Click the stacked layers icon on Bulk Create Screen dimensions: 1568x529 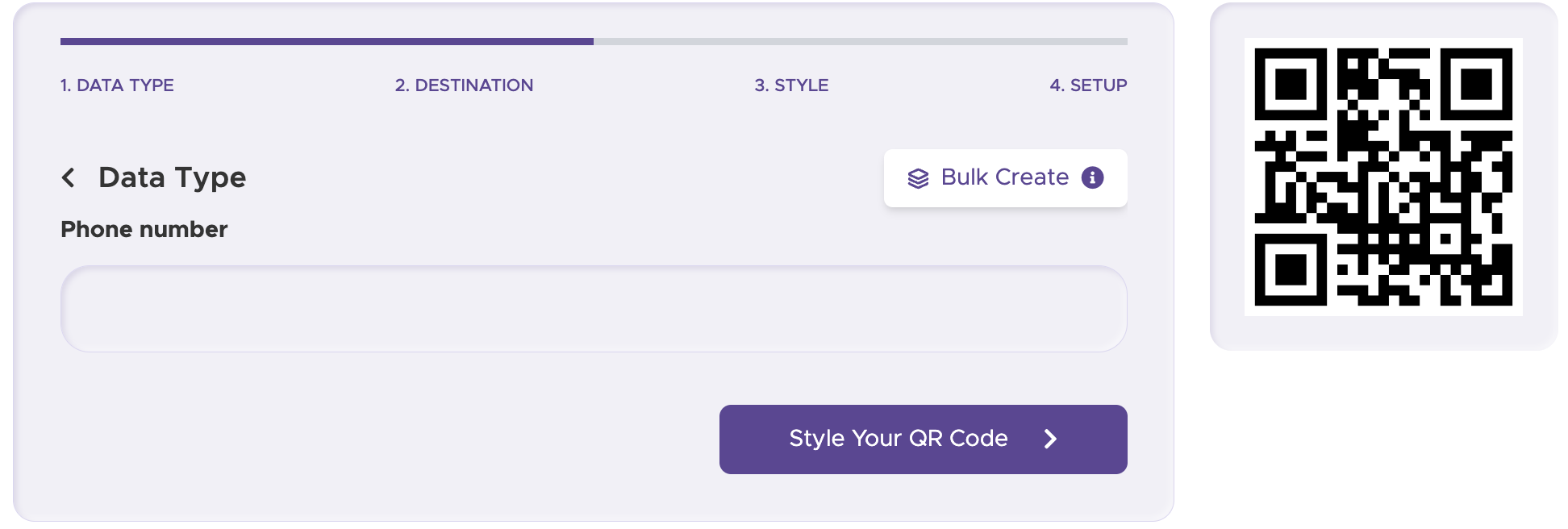(x=918, y=178)
